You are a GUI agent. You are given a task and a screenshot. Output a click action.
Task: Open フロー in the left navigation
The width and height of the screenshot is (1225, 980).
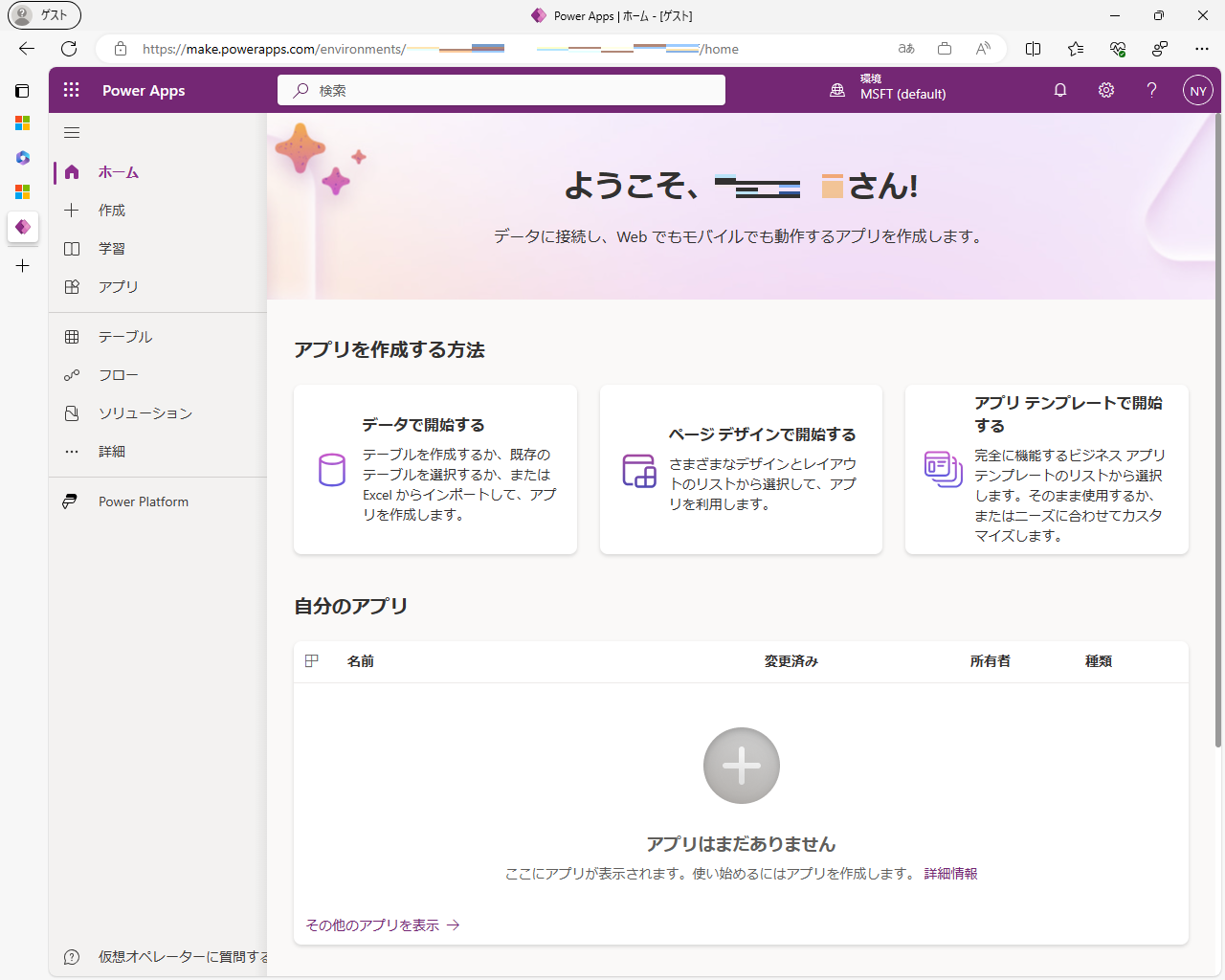[x=158, y=375]
